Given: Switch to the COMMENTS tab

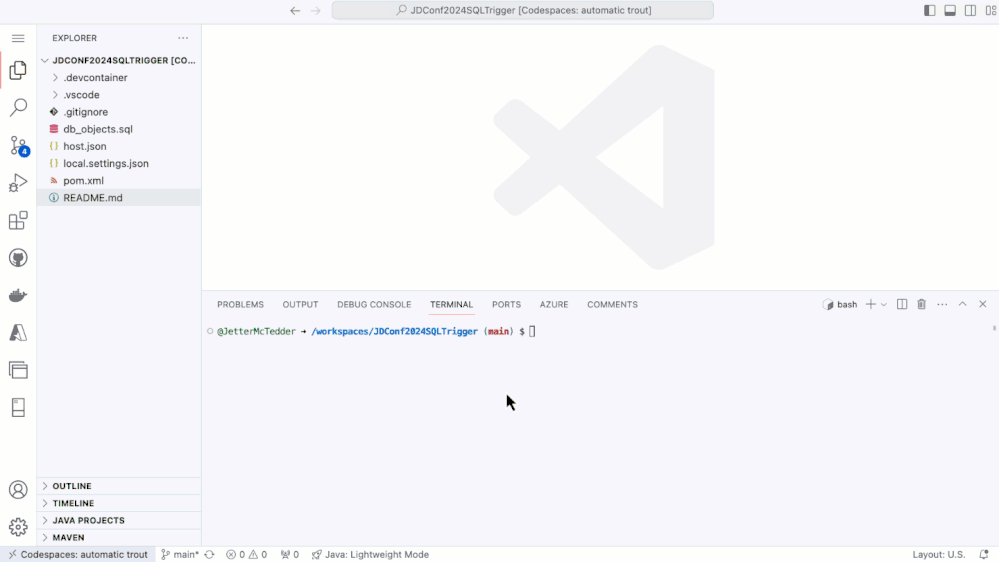Looking at the screenshot, I should pos(612,305).
